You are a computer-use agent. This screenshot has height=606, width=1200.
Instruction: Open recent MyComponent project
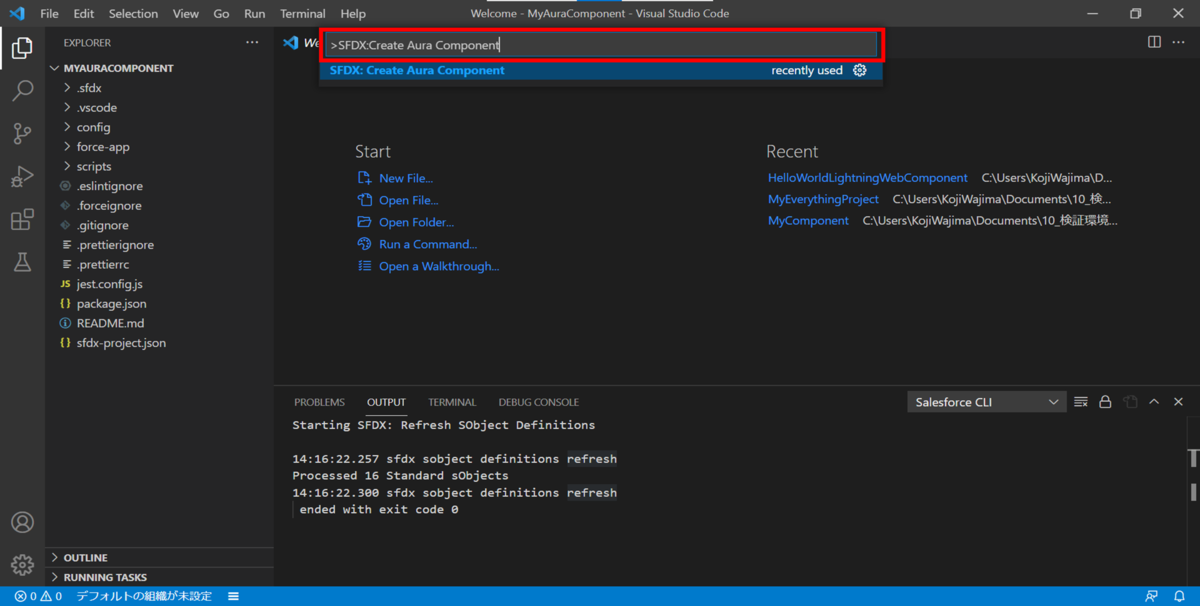(808, 220)
